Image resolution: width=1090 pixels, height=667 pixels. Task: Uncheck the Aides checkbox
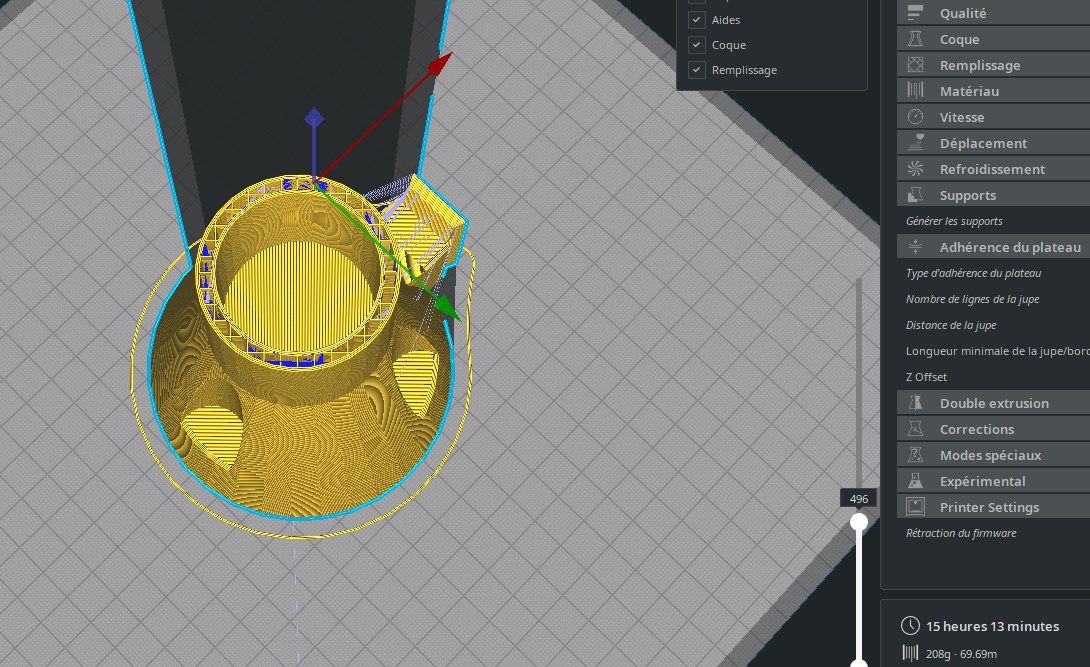click(x=696, y=20)
